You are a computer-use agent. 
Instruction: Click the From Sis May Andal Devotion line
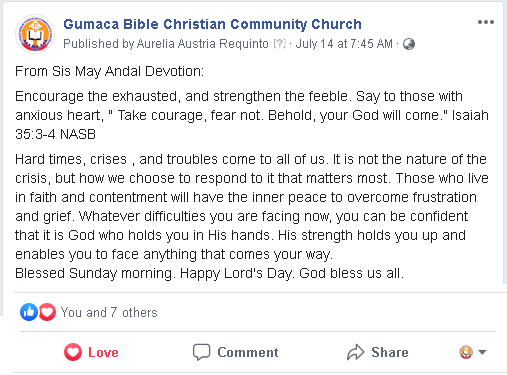click(109, 71)
